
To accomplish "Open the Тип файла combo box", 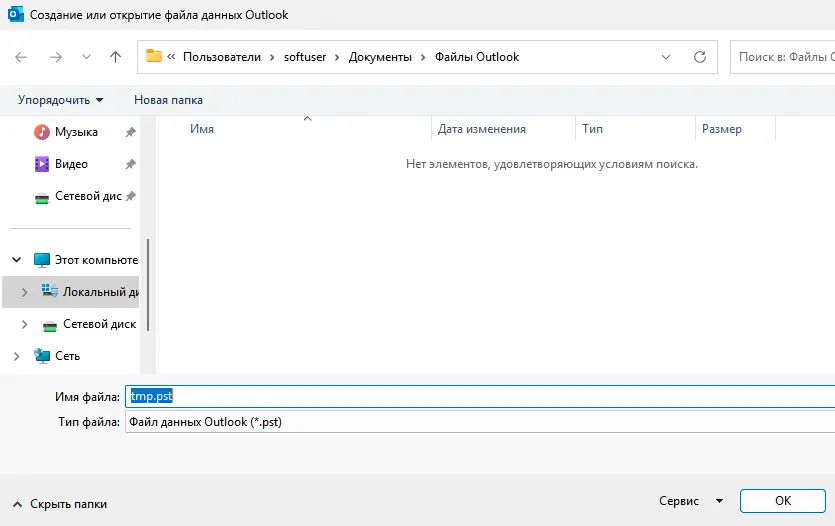I will point(480,422).
